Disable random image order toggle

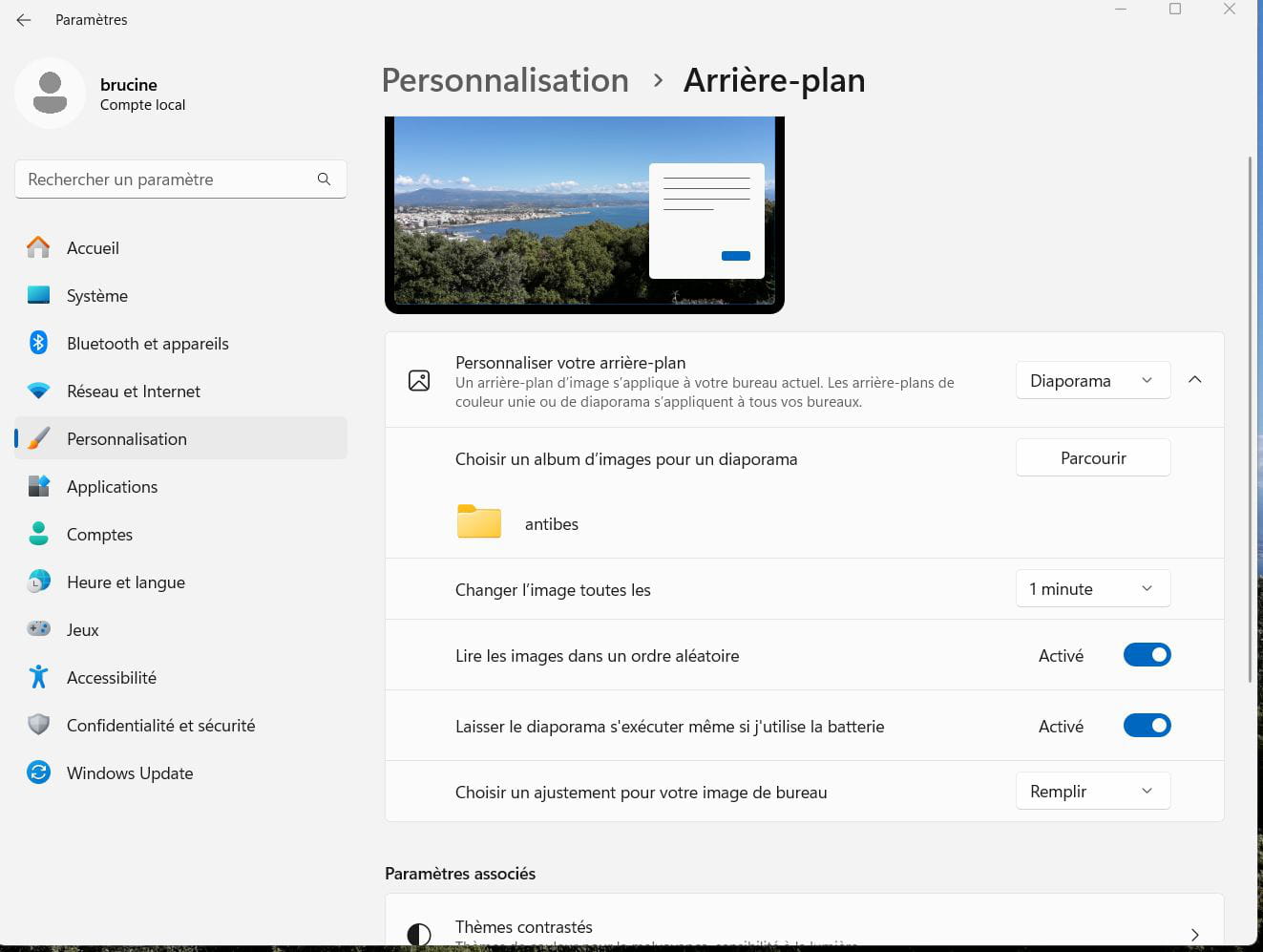click(x=1147, y=655)
